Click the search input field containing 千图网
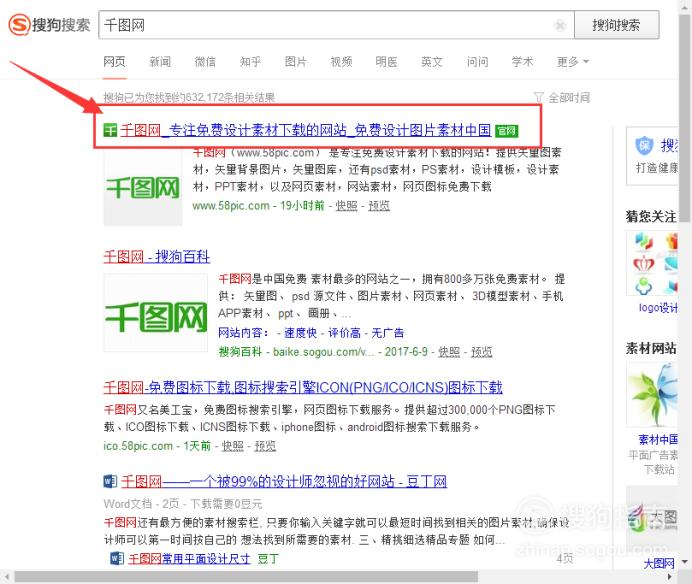 [x=336, y=25]
